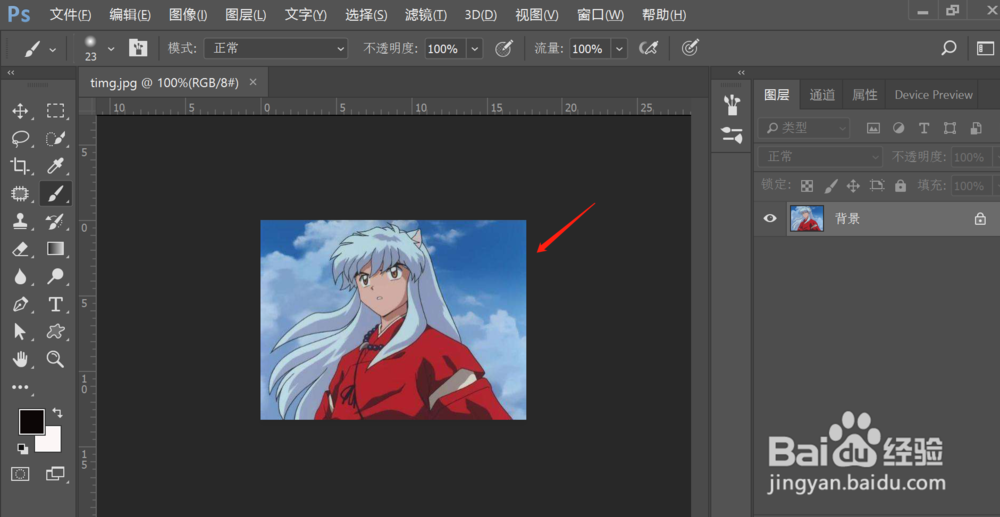The image size is (1000, 517).
Task: Select the Crop tool
Action: (20, 166)
